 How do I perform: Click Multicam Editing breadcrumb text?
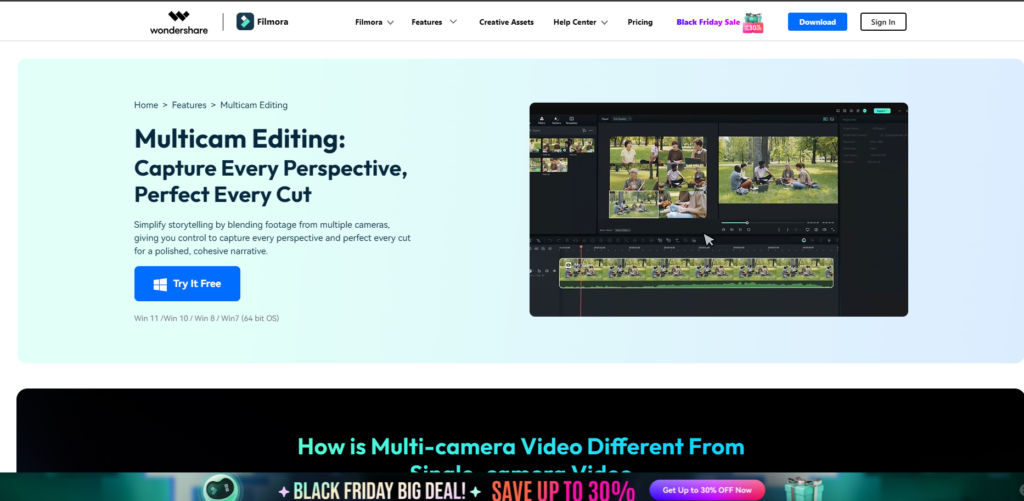254,105
